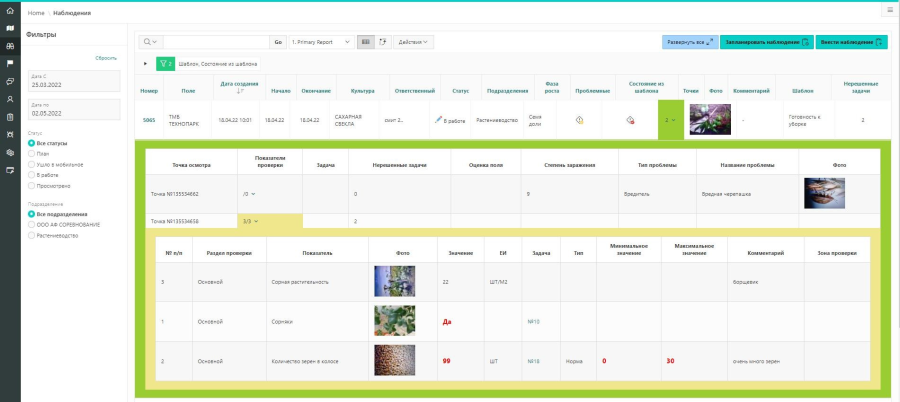Select the План status radio button

click(x=31, y=153)
